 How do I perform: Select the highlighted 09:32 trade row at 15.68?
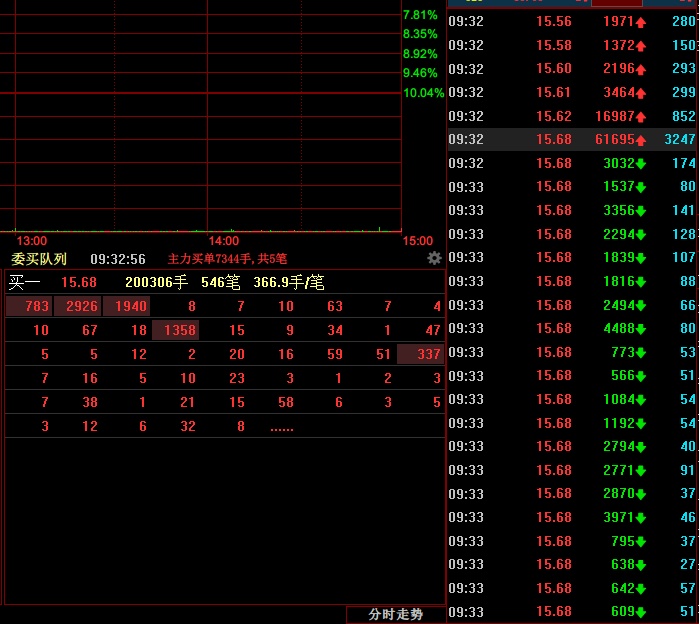pyautogui.click(x=572, y=139)
